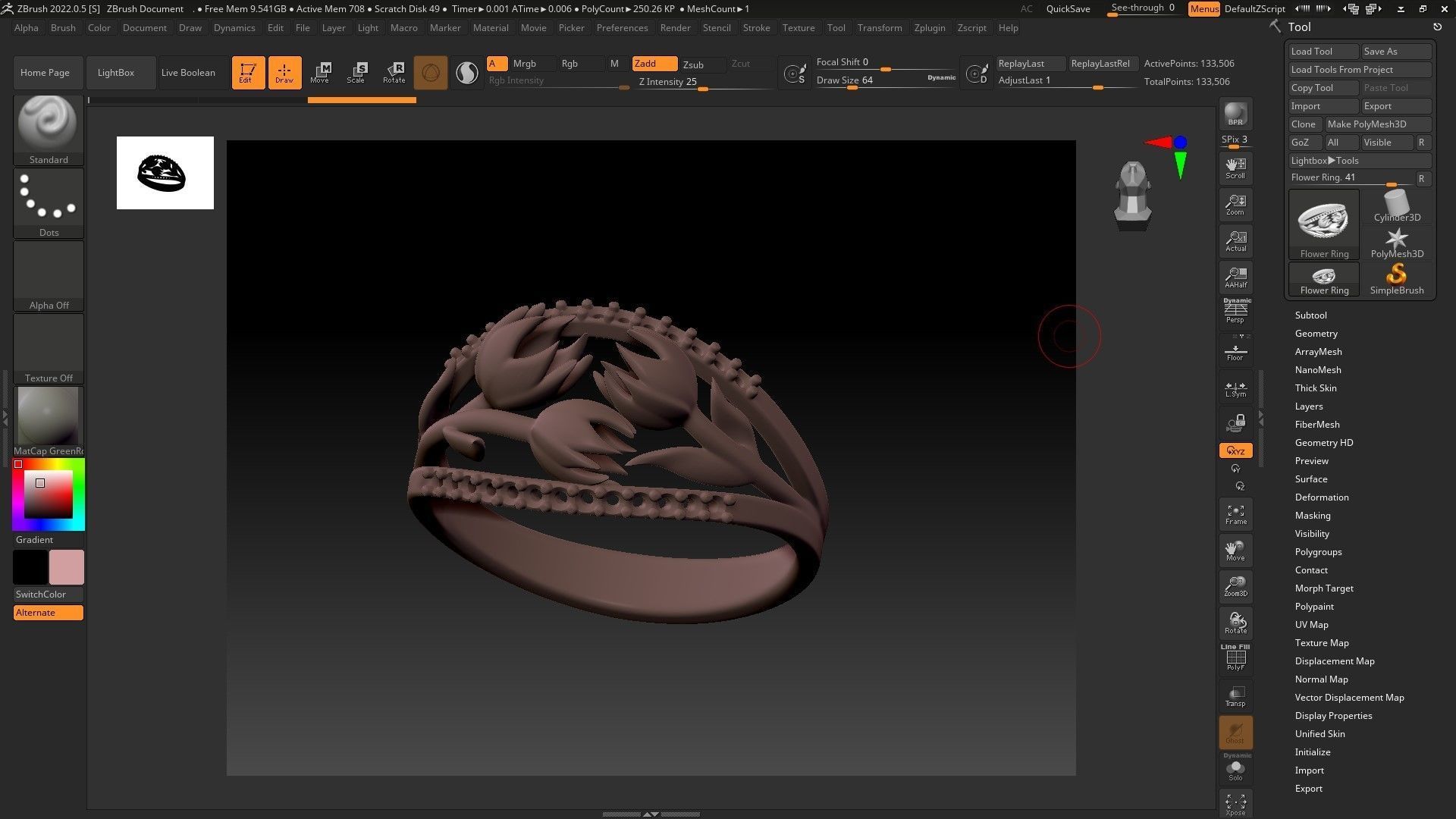This screenshot has height=819, width=1456.
Task: Select the Cylinder3D tool
Action: click(x=1397, y=206)
